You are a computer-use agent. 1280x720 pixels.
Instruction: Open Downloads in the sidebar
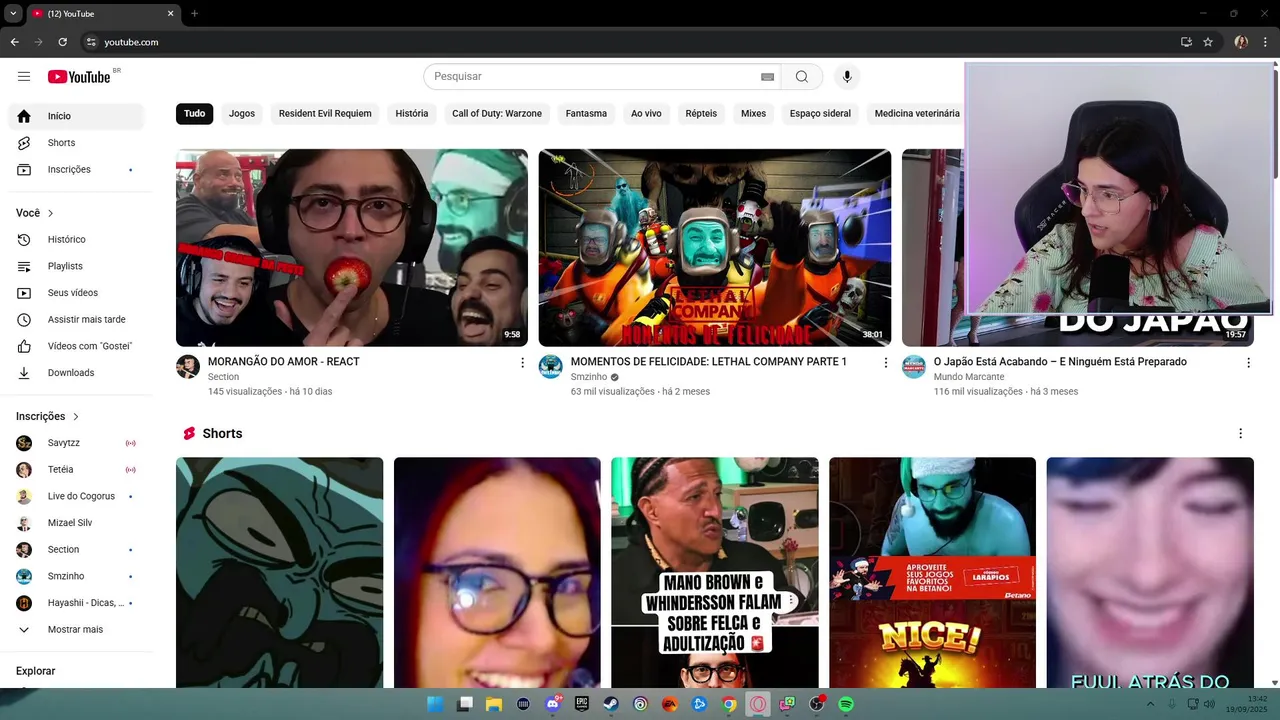click(x=76, y=373)
